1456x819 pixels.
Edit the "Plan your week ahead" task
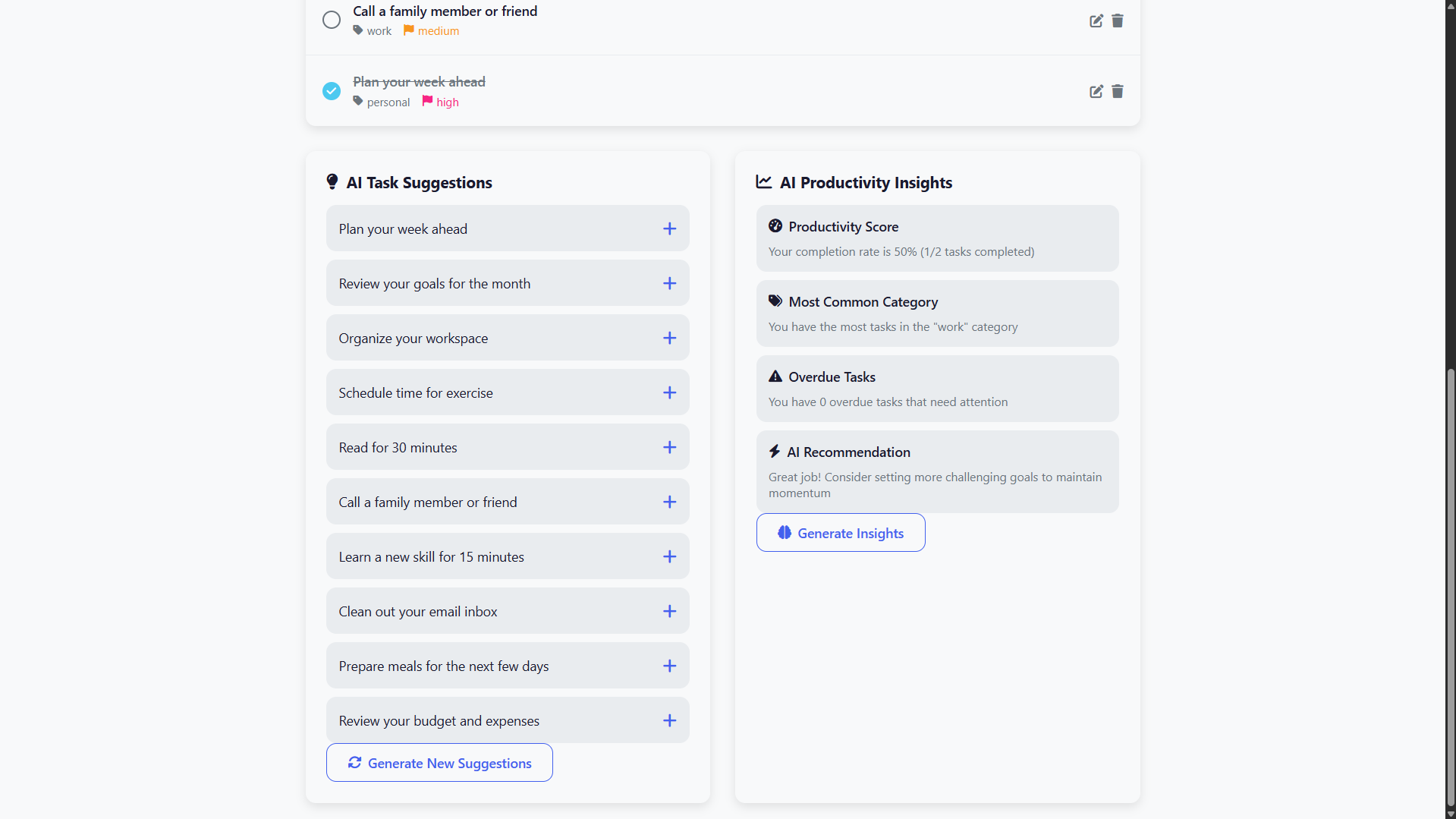(x=1096, y=91)
